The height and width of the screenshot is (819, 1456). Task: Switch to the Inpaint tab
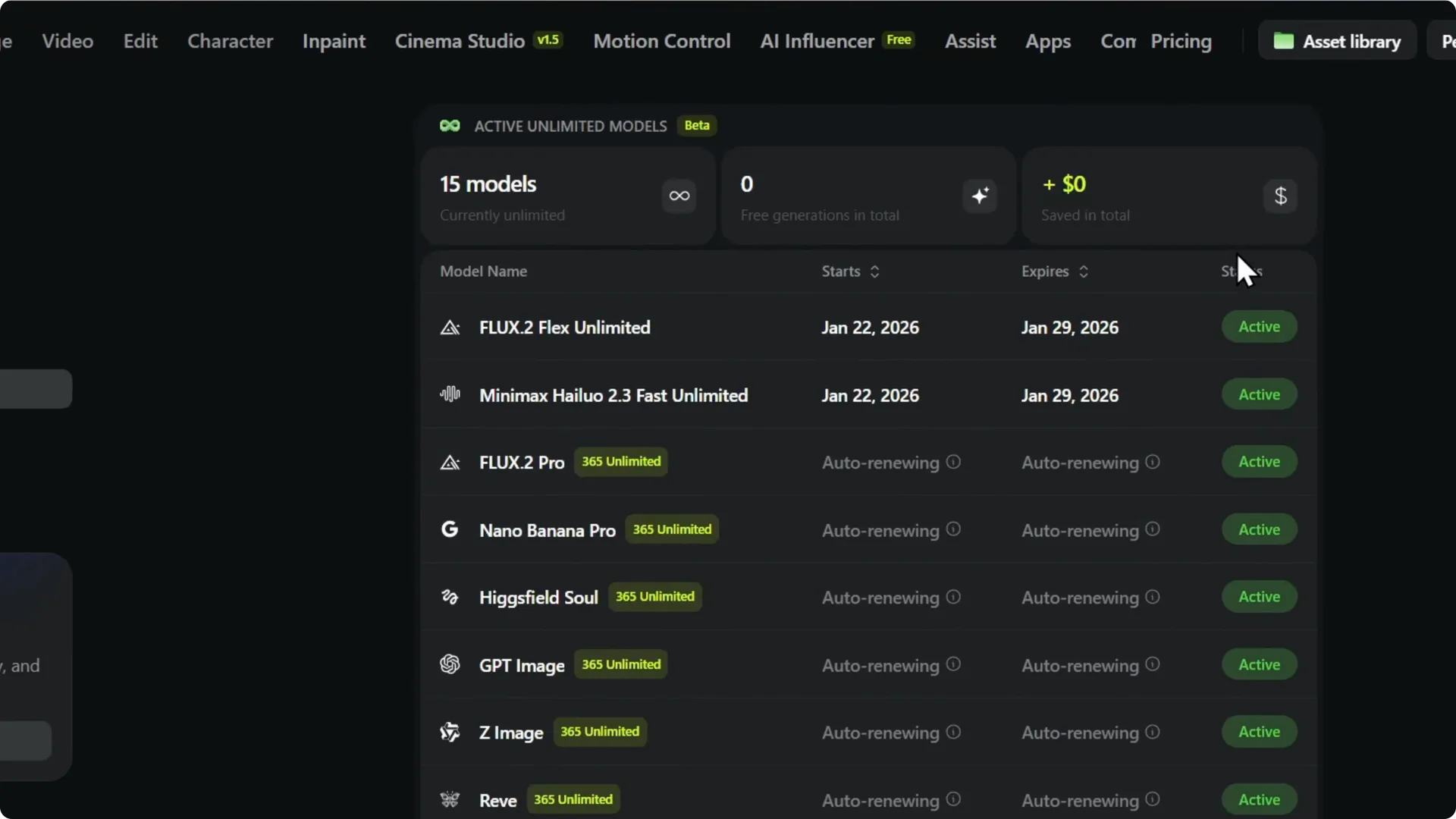click(x=334, y=41)
